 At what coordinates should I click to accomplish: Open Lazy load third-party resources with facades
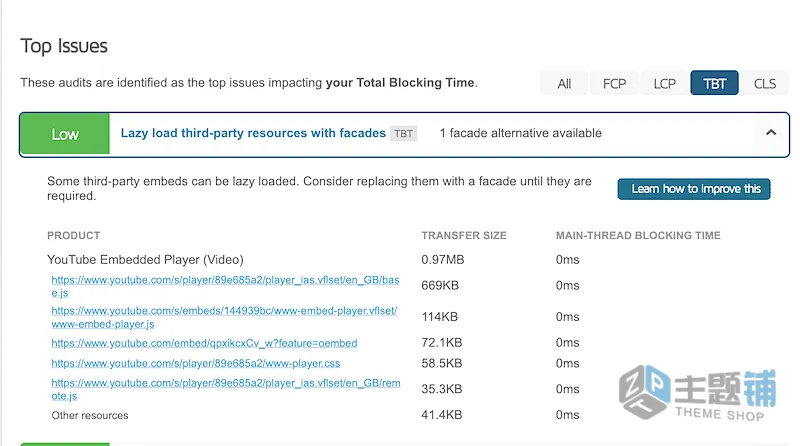click(253, 133)
